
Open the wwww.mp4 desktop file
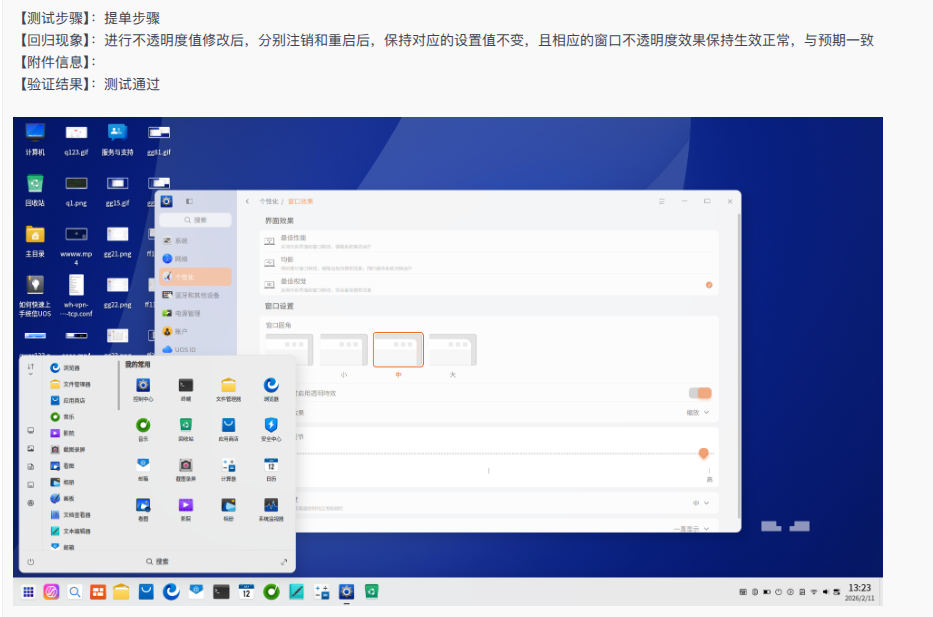(x=76, y=245)
